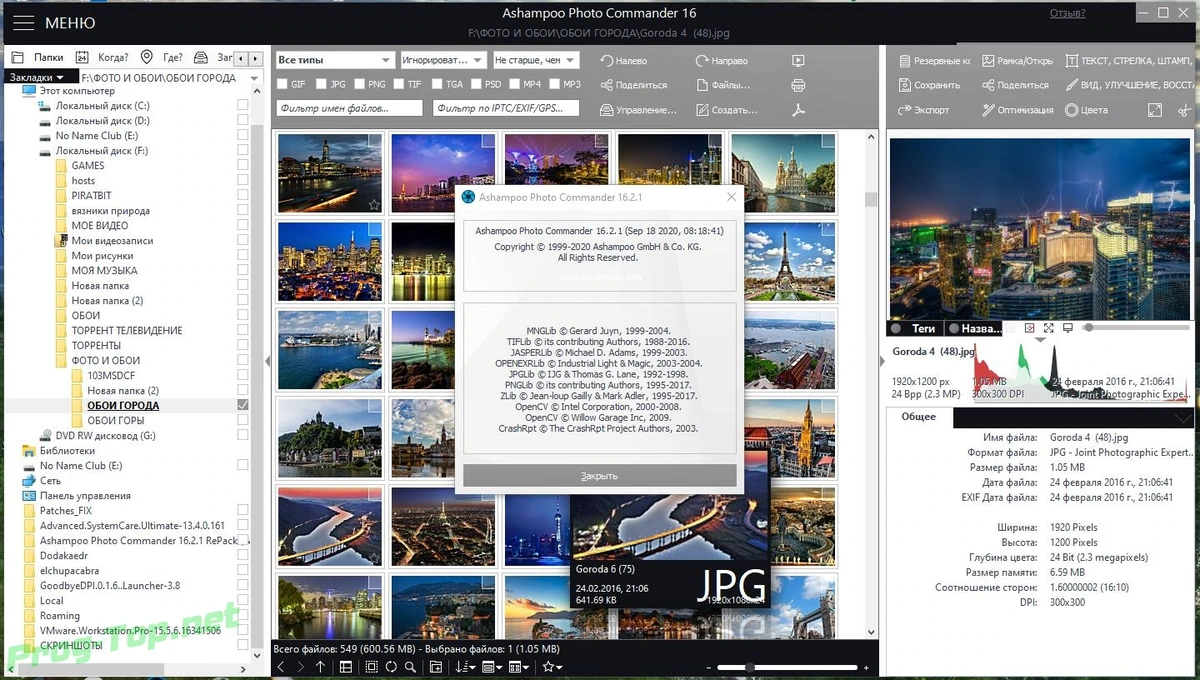1200x680 pixels.
Task: Click the Фильтр имен файлов field
Action: (x=350, y=109)
